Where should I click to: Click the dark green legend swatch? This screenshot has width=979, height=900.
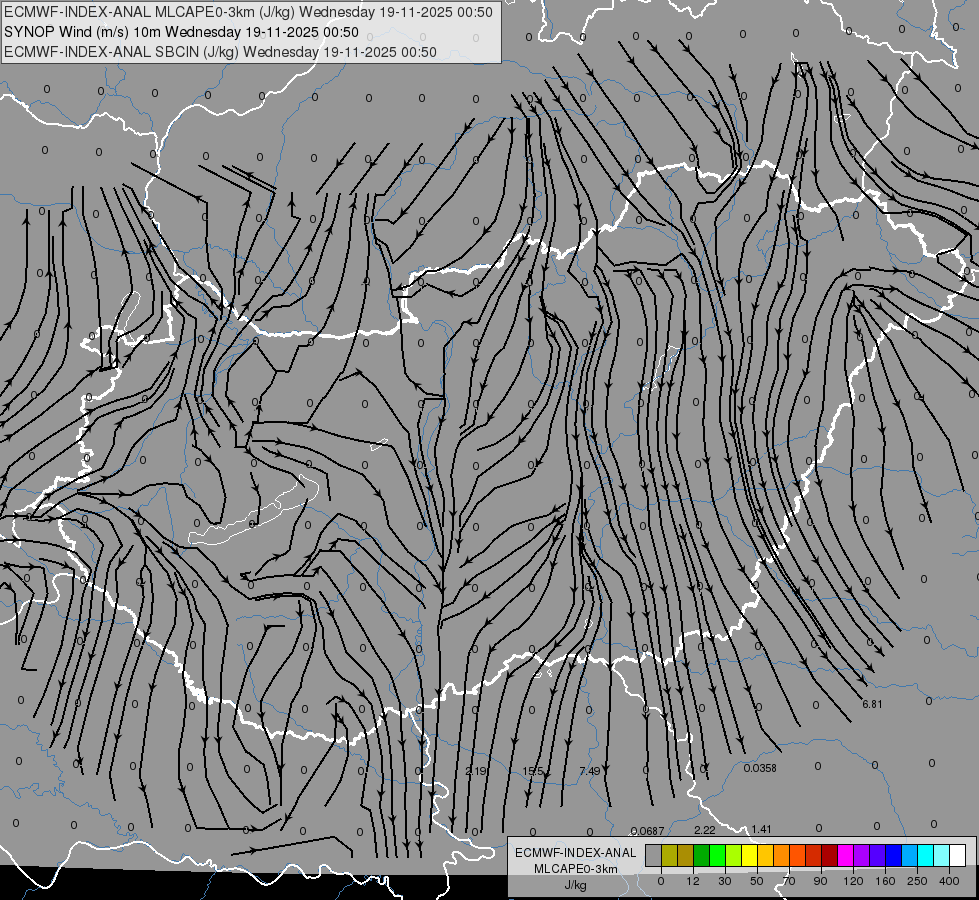pos(701,855)
